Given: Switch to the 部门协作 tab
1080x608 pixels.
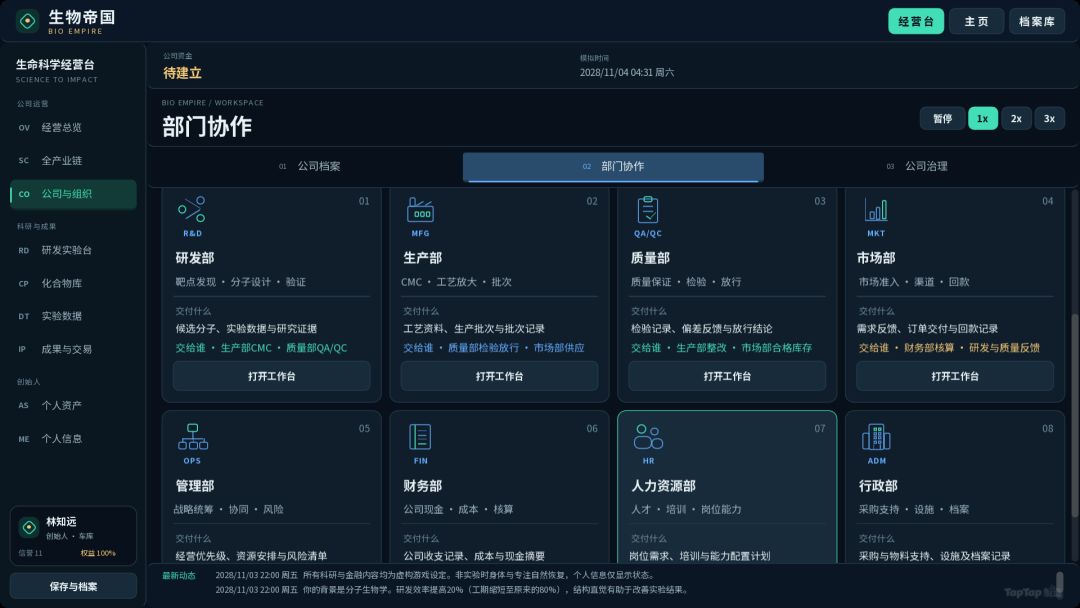Looking at the screenshot, I should 613,167.
